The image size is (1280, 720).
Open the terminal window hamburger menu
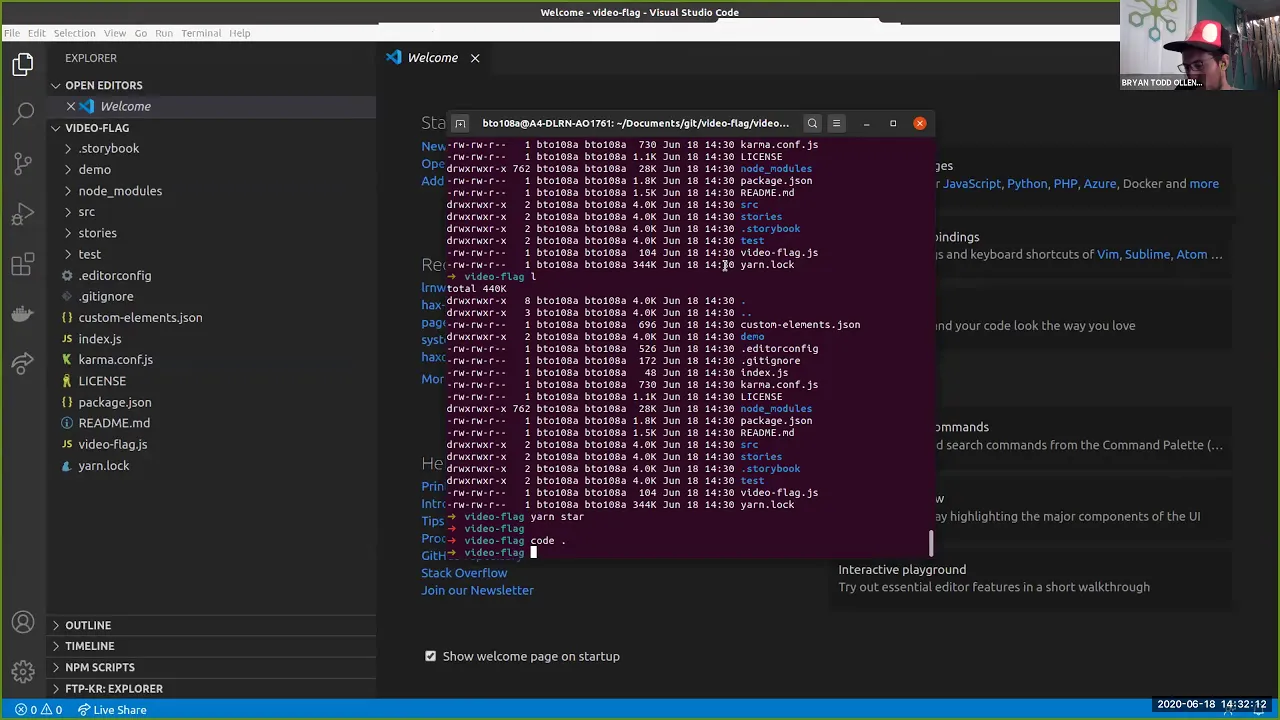[x=837, y=123]
